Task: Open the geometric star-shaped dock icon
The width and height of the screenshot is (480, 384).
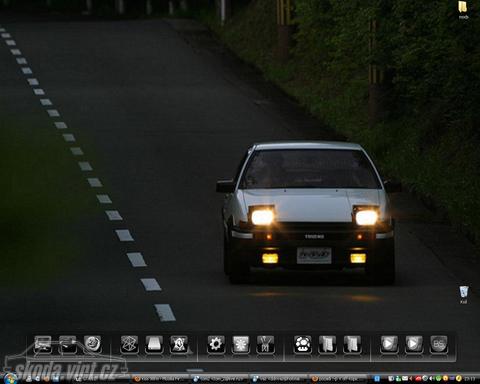Action: point(129,344)
